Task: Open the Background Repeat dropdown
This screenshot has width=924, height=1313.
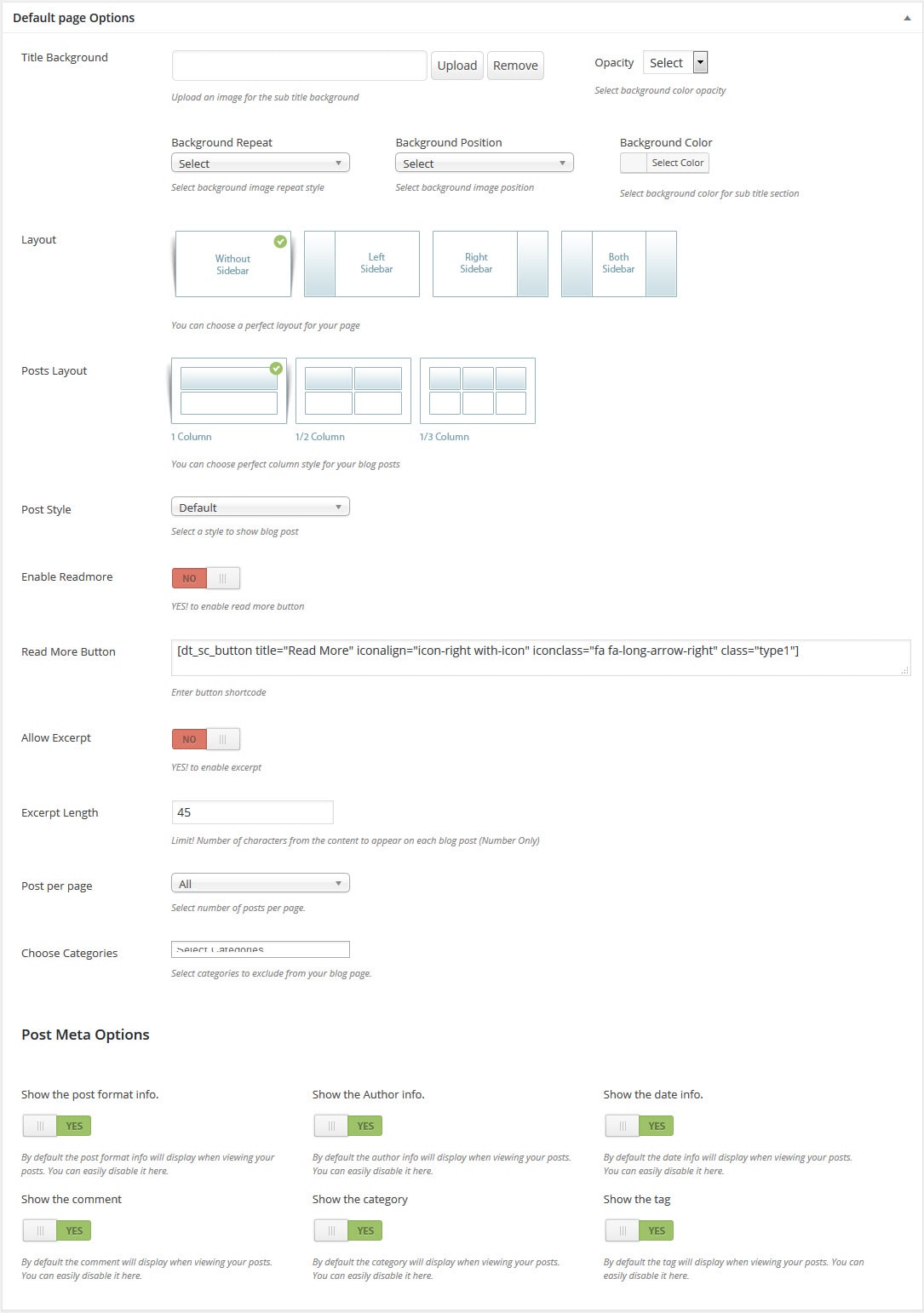Action: [x=260, y=162]
